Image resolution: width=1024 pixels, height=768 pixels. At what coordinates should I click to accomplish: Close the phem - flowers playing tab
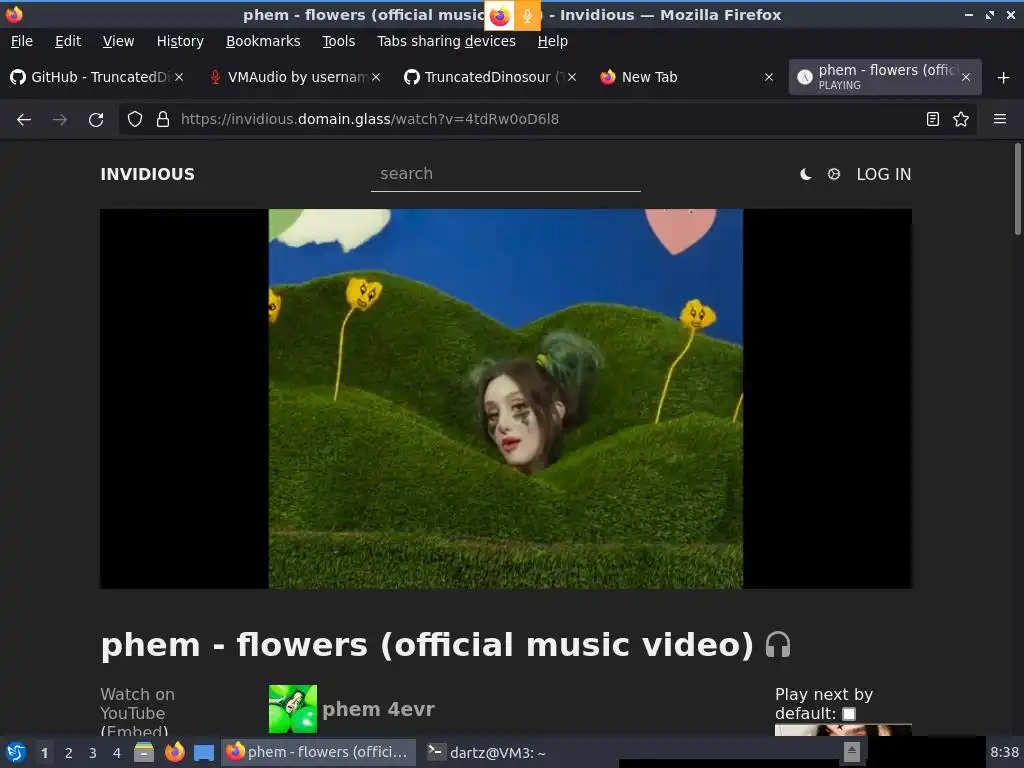(x=966, y=77)
